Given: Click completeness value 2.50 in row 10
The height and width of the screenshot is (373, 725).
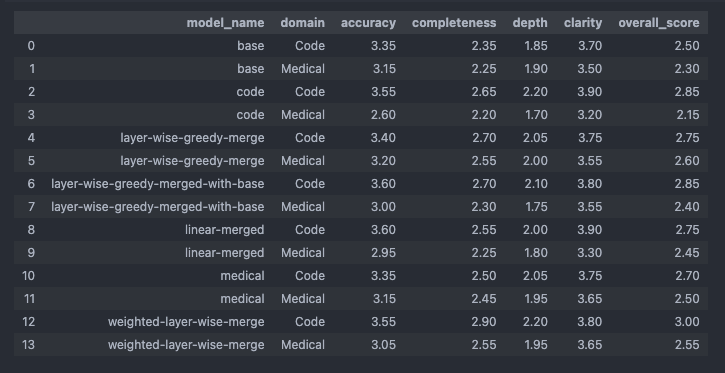Looking at the screenshot, I should [x=484, y=275].
